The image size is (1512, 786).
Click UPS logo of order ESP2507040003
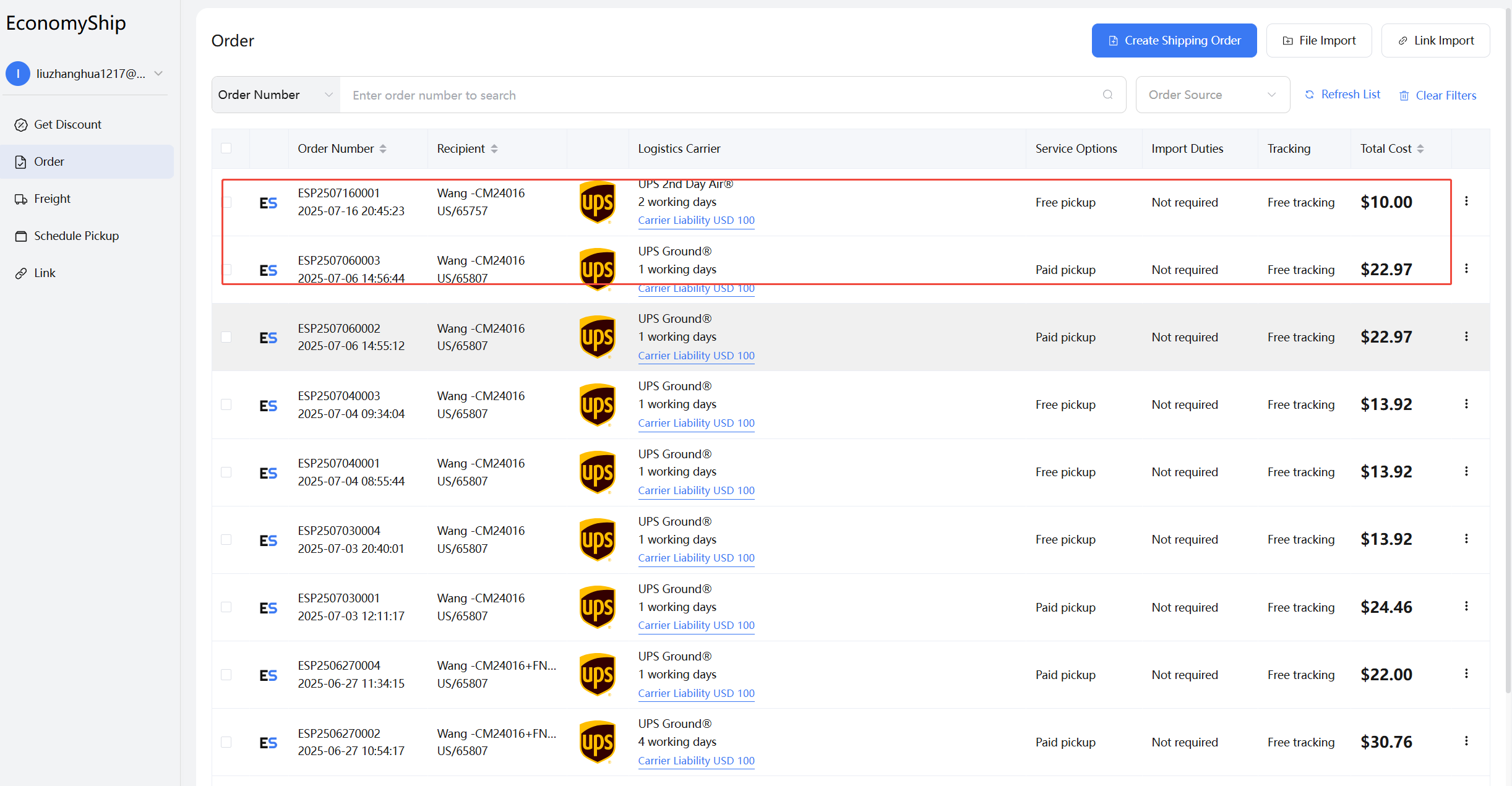pos(597,405)
